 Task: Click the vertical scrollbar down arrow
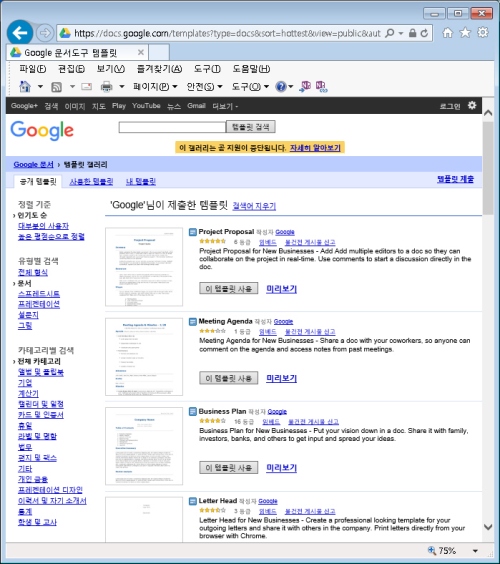(488, 527)
